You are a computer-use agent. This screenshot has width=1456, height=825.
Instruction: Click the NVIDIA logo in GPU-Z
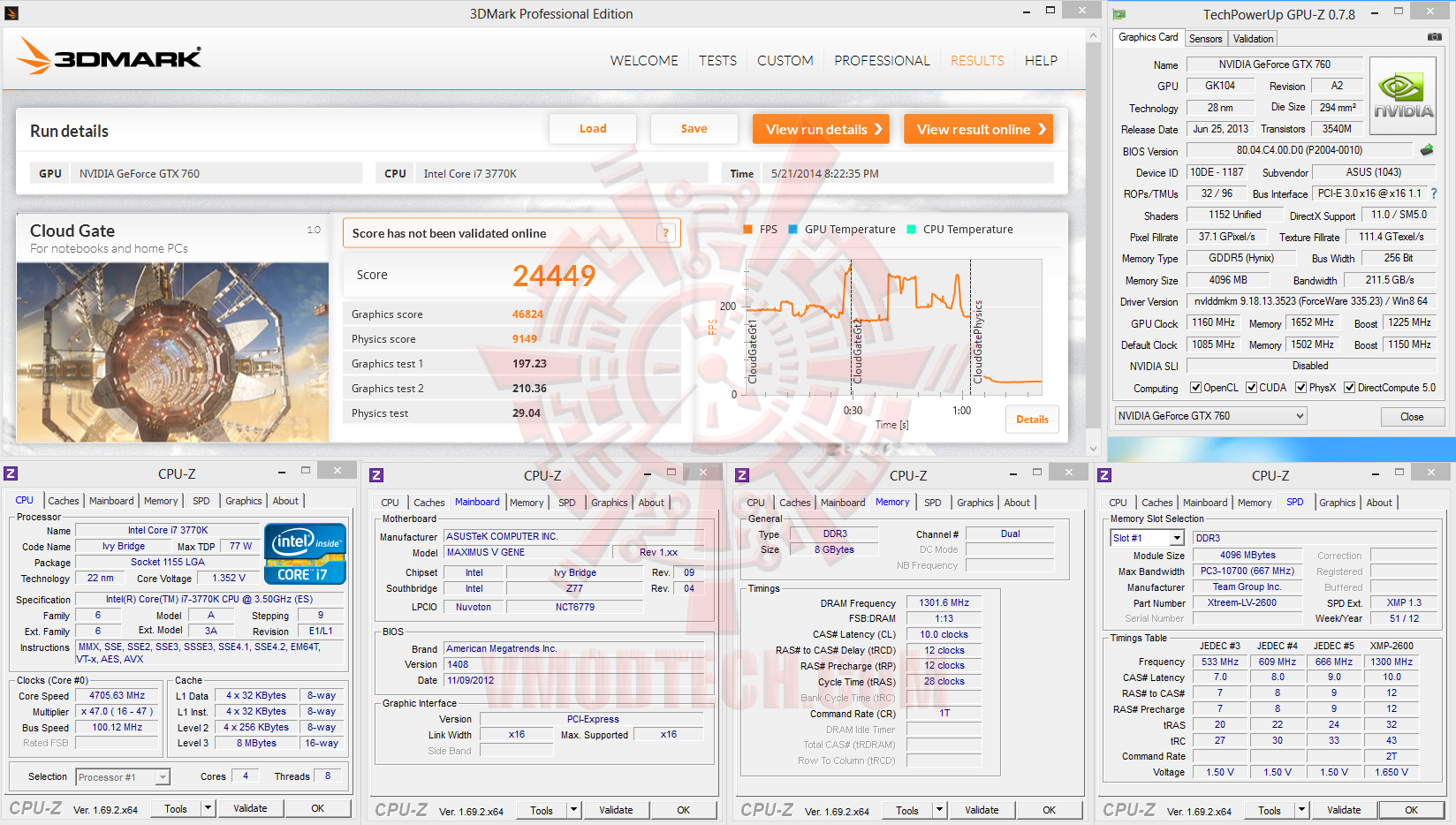coord(1403,95)
